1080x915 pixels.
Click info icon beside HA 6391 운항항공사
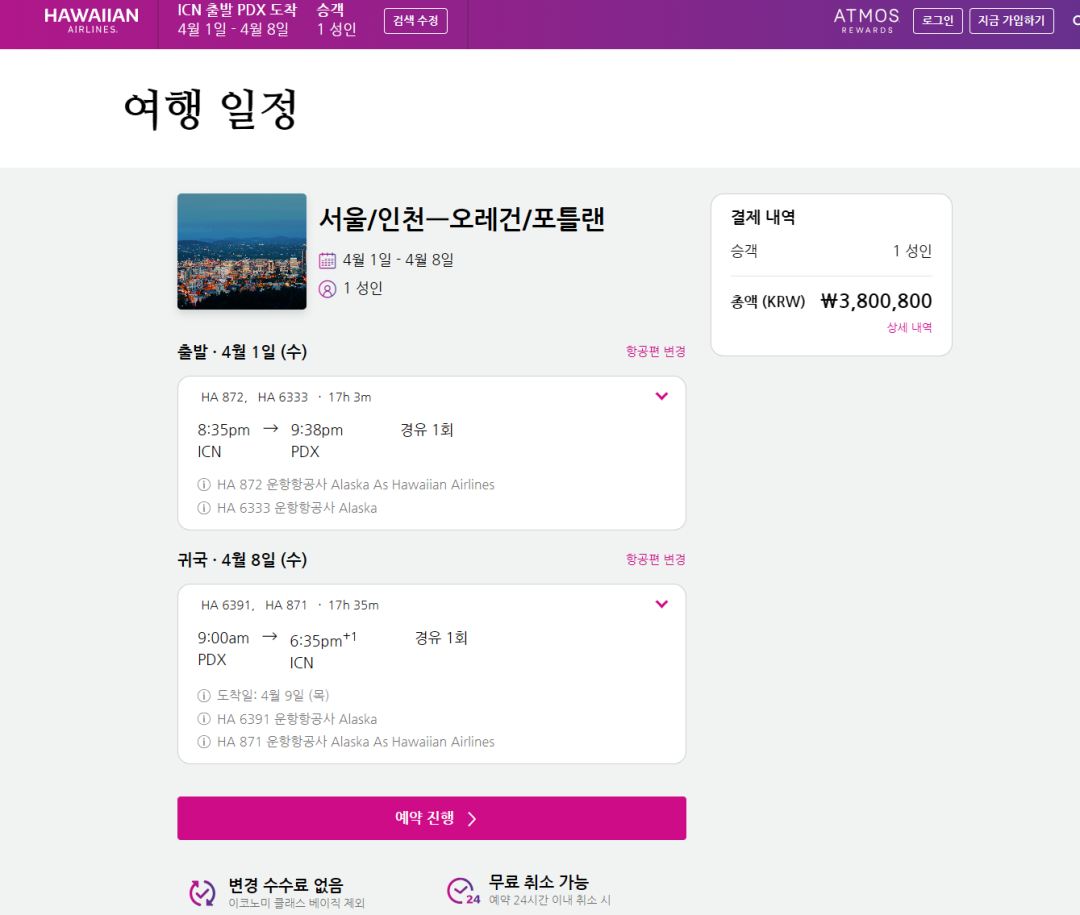pos(204,719)
